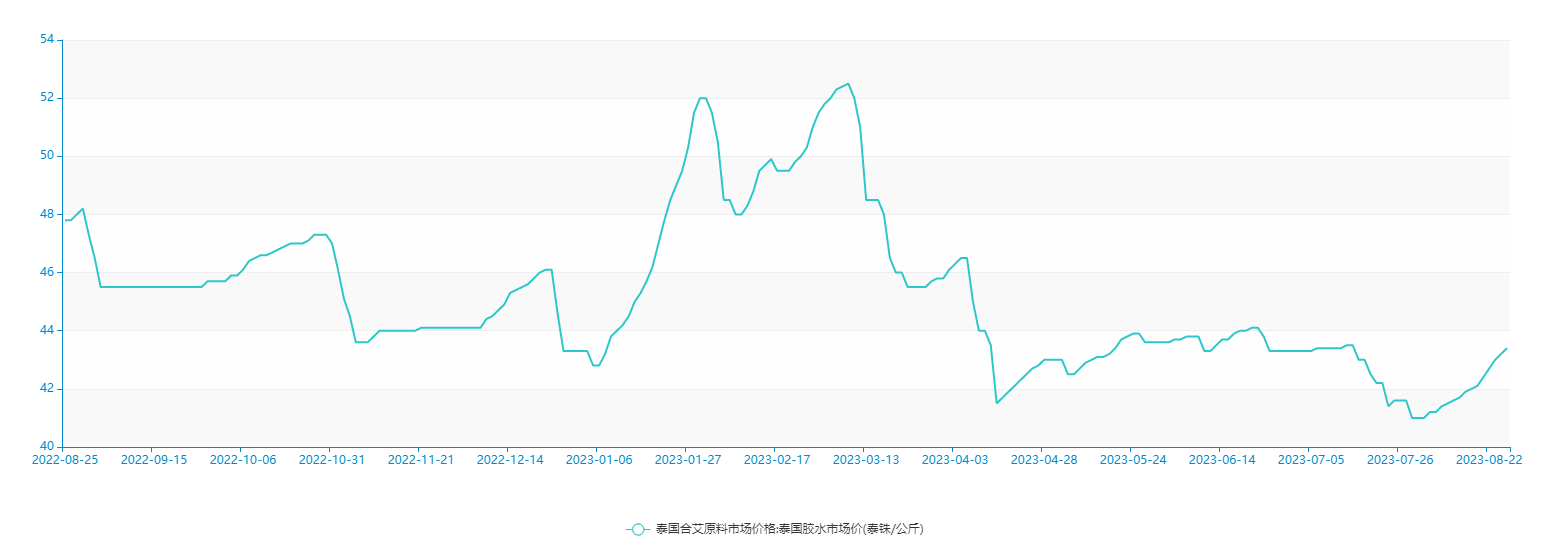Click y-axis value 54

pos(47,40)
